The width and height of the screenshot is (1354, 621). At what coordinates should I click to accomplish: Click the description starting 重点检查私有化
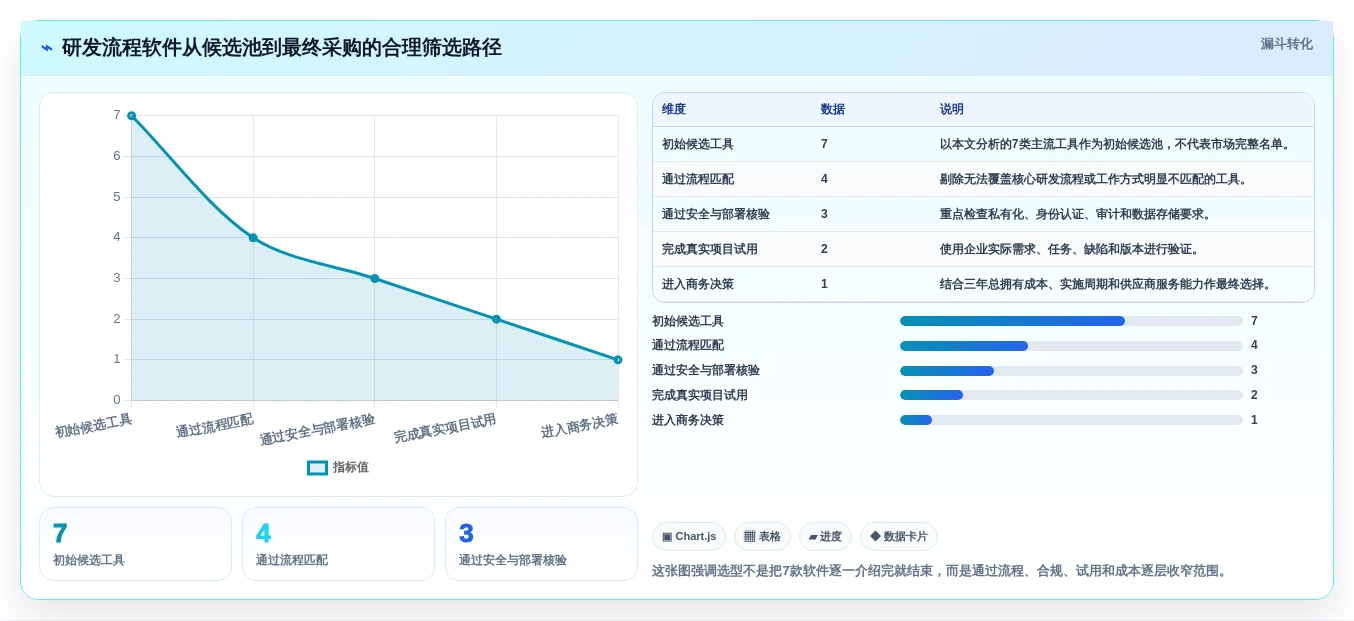coord(1076,214)
